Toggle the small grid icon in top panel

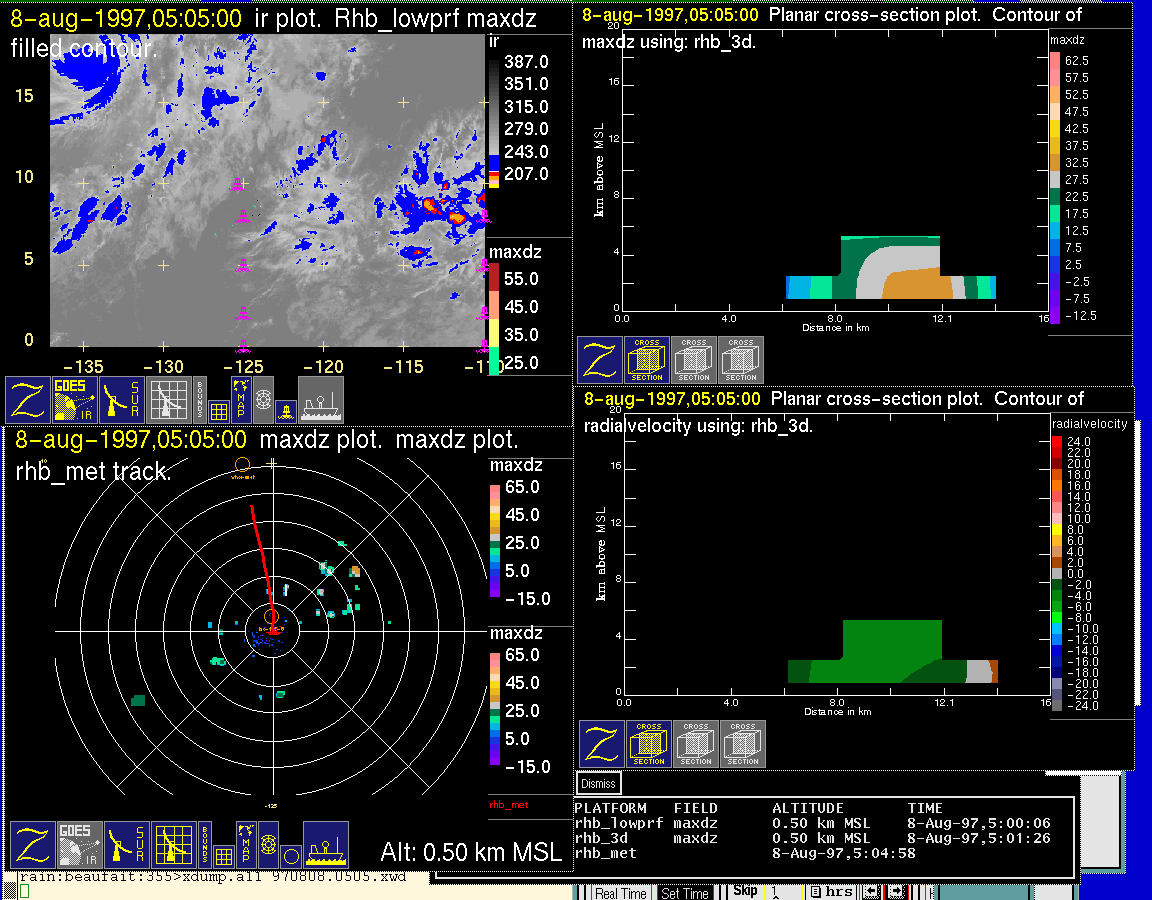coord(219,409)
